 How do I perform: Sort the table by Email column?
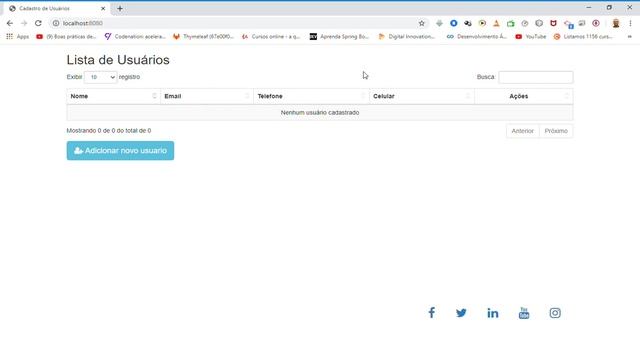[x=207, y=96]
